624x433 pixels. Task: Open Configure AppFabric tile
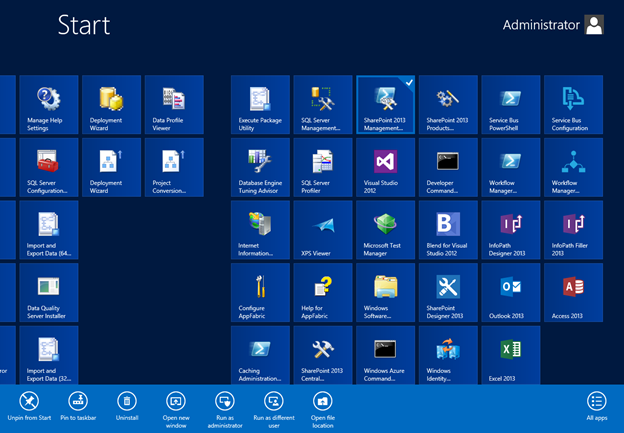tap(260, 293)
